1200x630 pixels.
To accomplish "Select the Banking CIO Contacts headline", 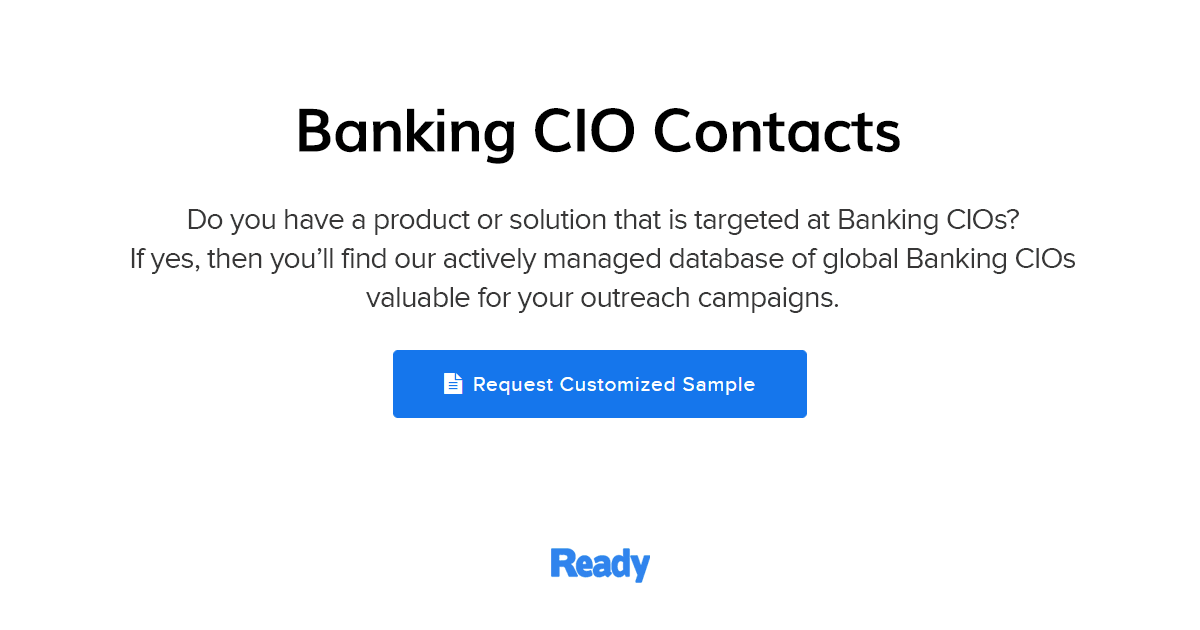I will click(600, 131).
